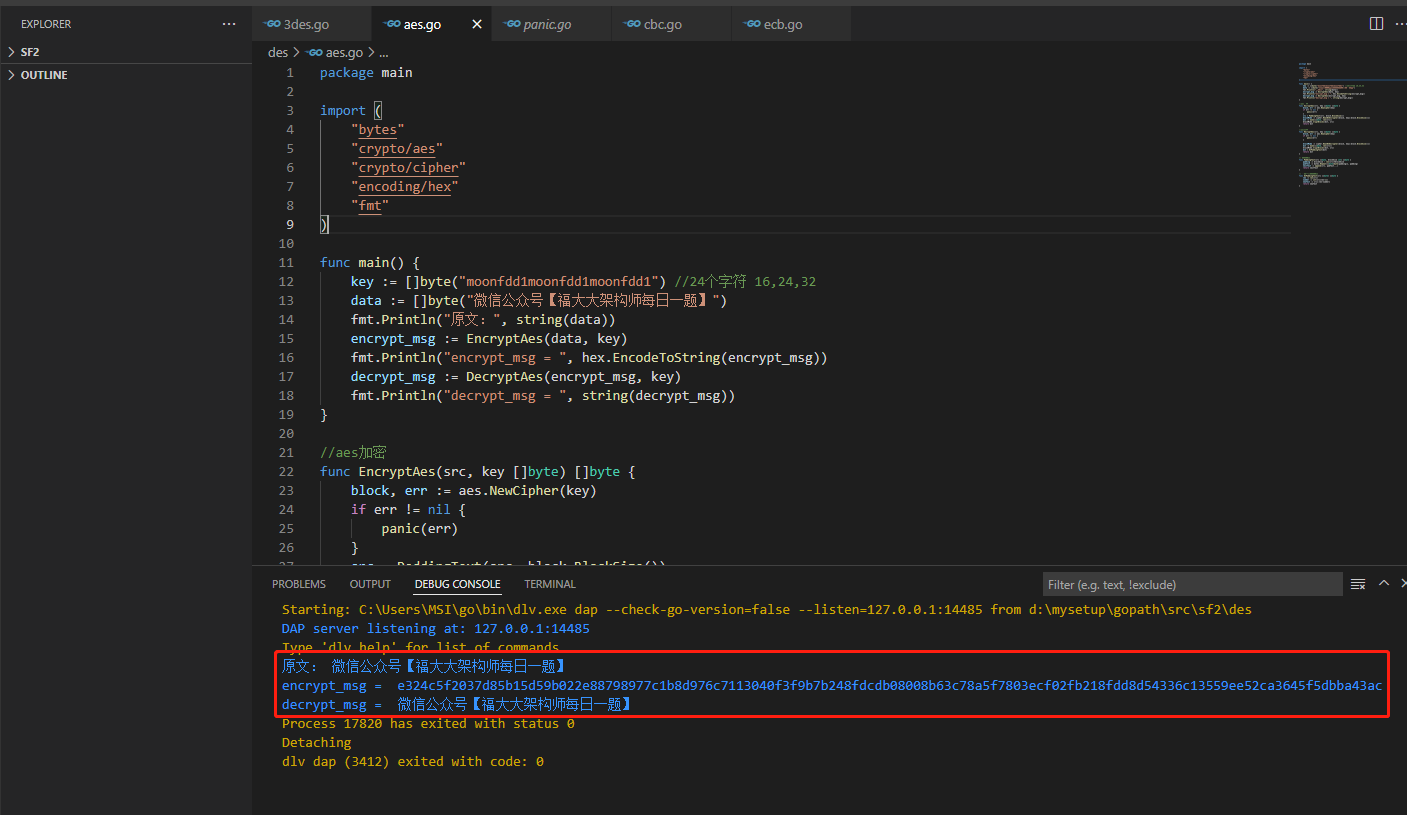Viewport: 1407px width, 815px height.
Task: Open Explorer views and more actions menu
Action: tap(229, 24)
